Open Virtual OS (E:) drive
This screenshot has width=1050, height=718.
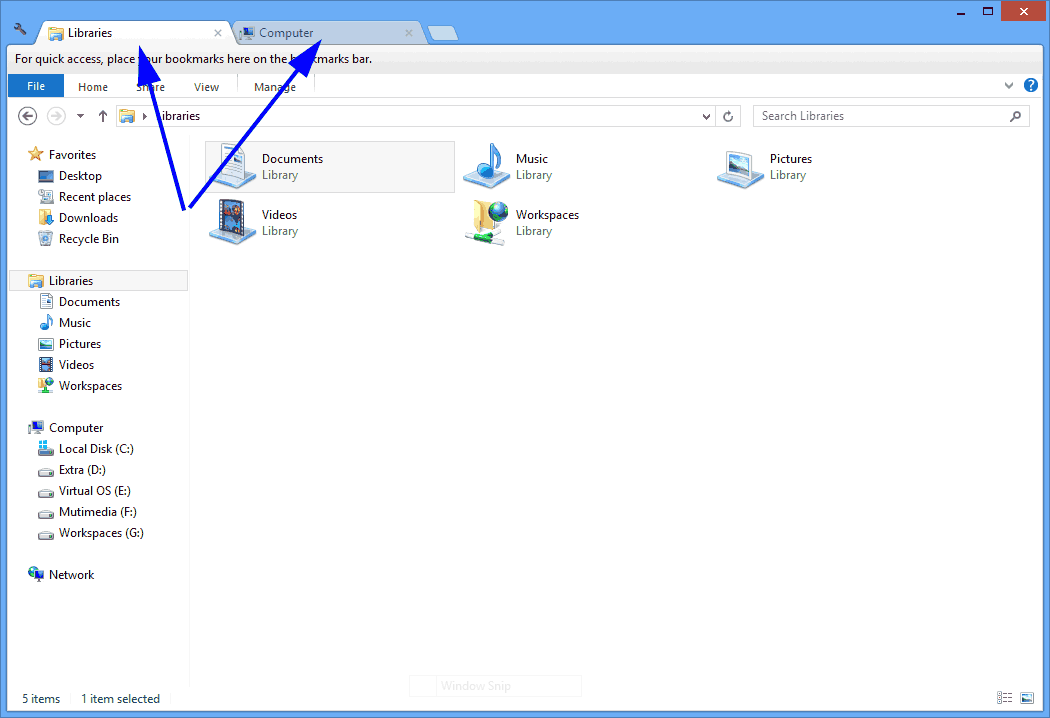94,491
